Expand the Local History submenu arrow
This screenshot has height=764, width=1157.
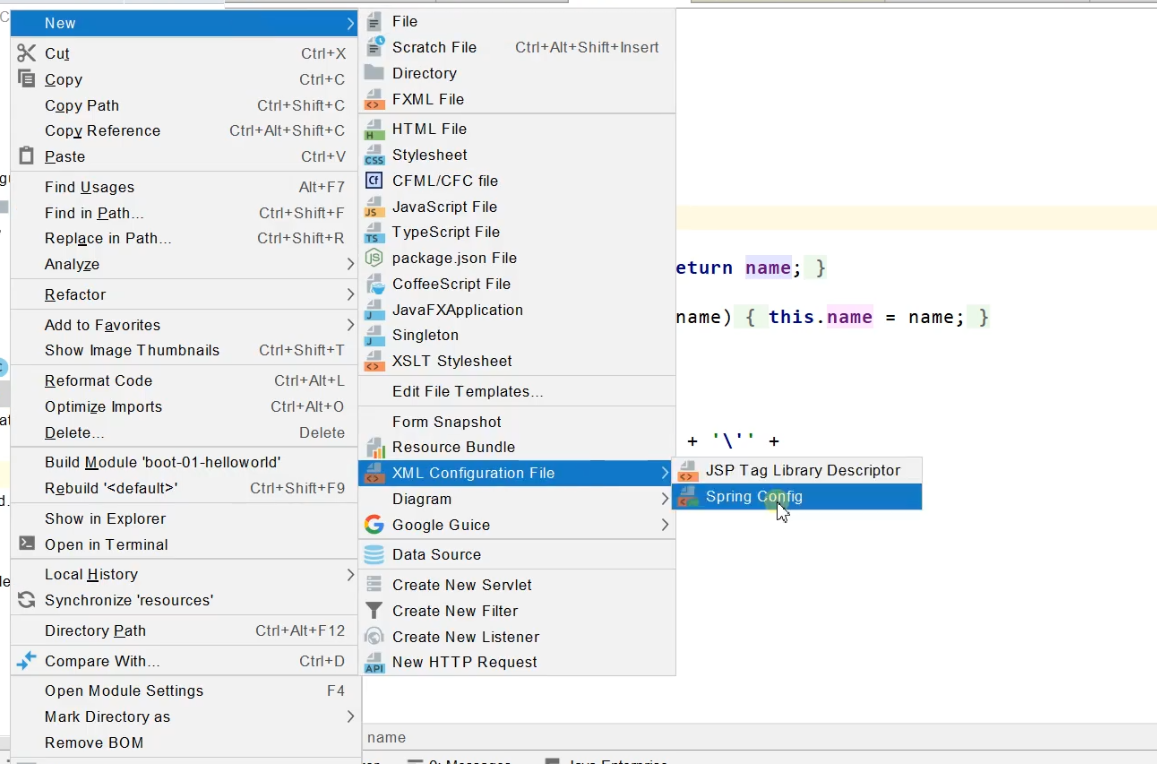point(350,574)
